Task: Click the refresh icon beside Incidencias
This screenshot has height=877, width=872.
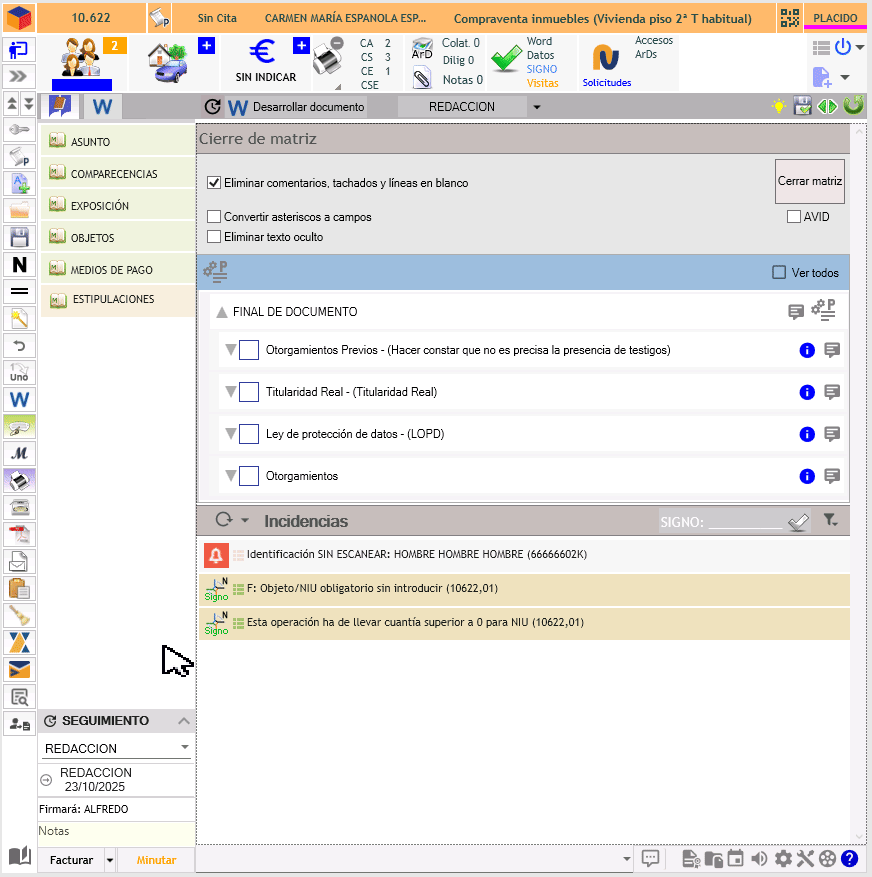Action: (x=224, y=520)
